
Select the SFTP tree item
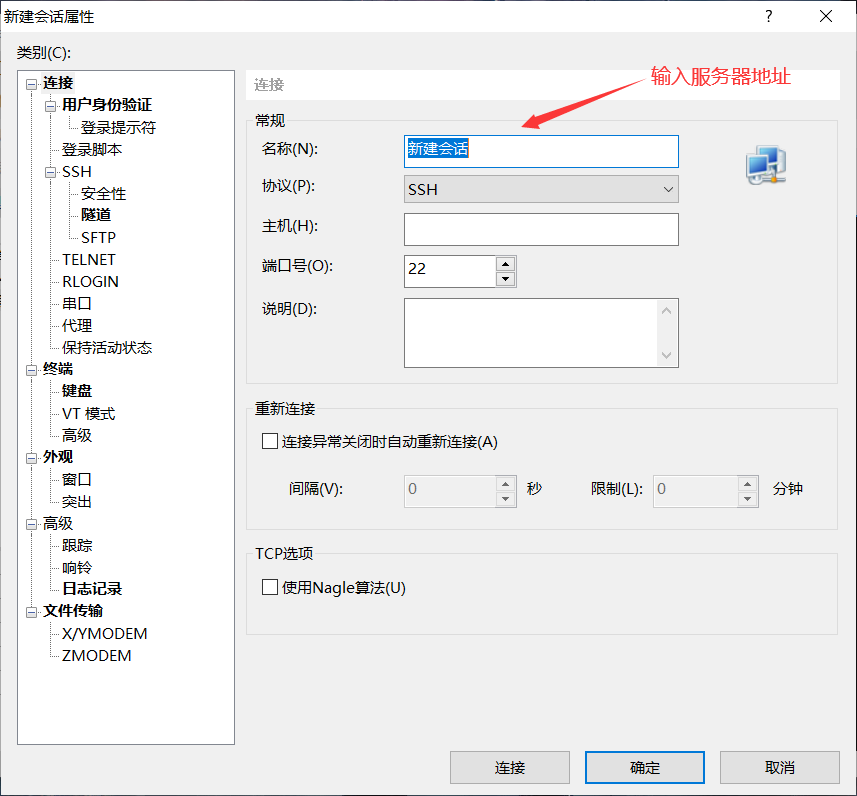tap(98, 237)
